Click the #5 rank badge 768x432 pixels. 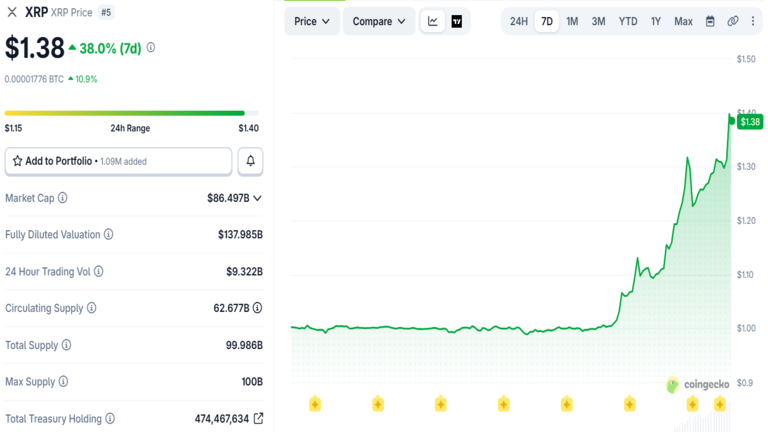click(106, 12)
